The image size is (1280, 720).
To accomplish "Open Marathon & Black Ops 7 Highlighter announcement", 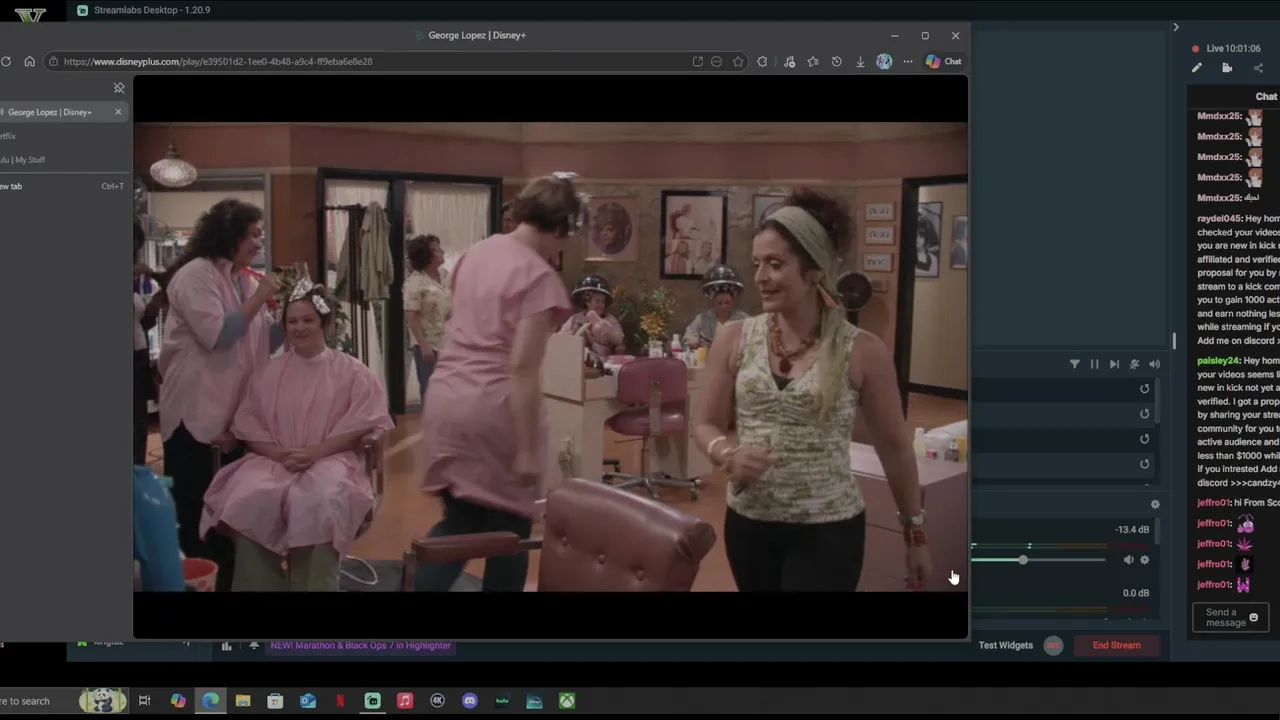I will pos(361,645).
